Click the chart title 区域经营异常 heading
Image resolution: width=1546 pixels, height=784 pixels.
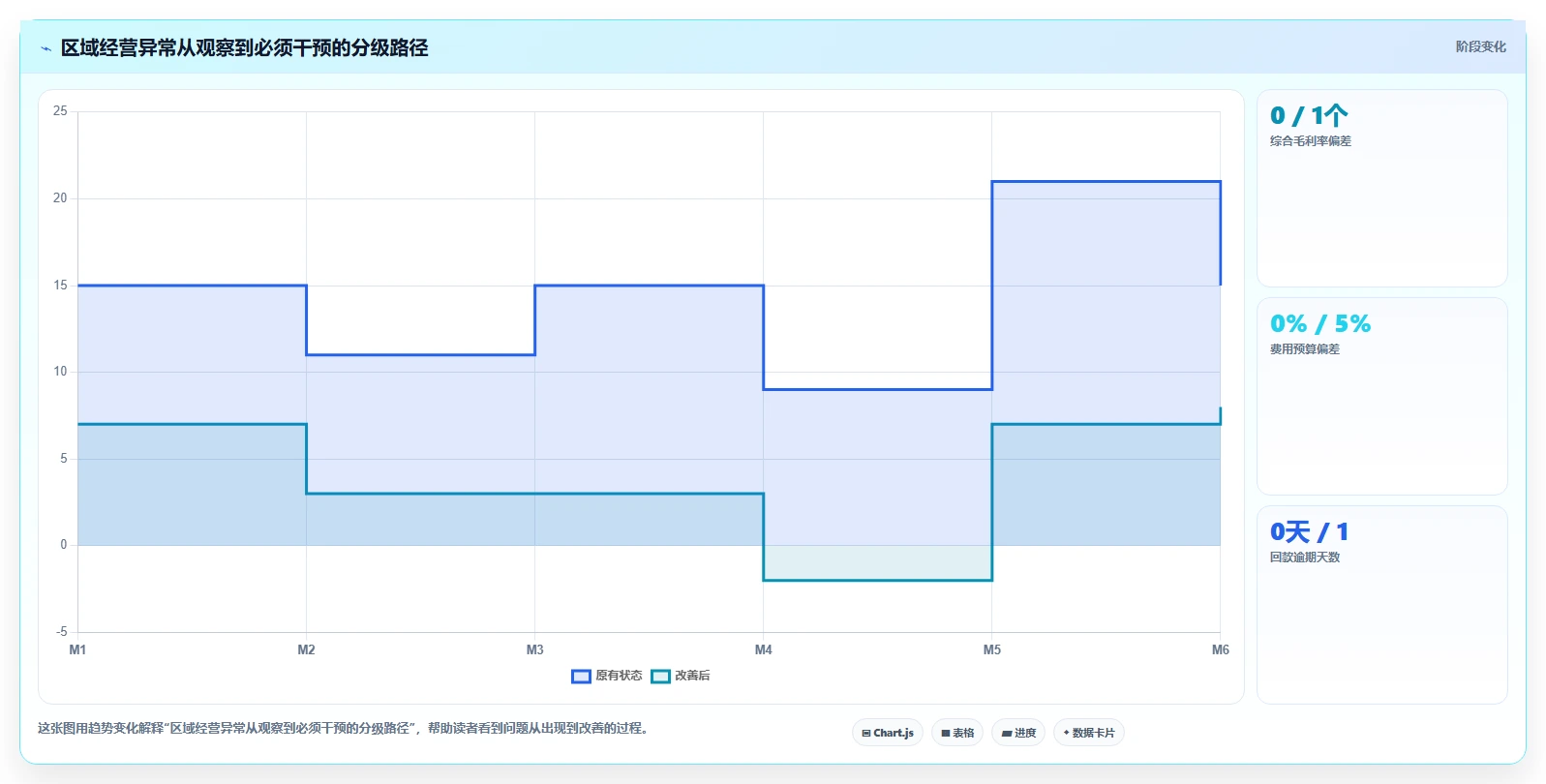point(244,48)
